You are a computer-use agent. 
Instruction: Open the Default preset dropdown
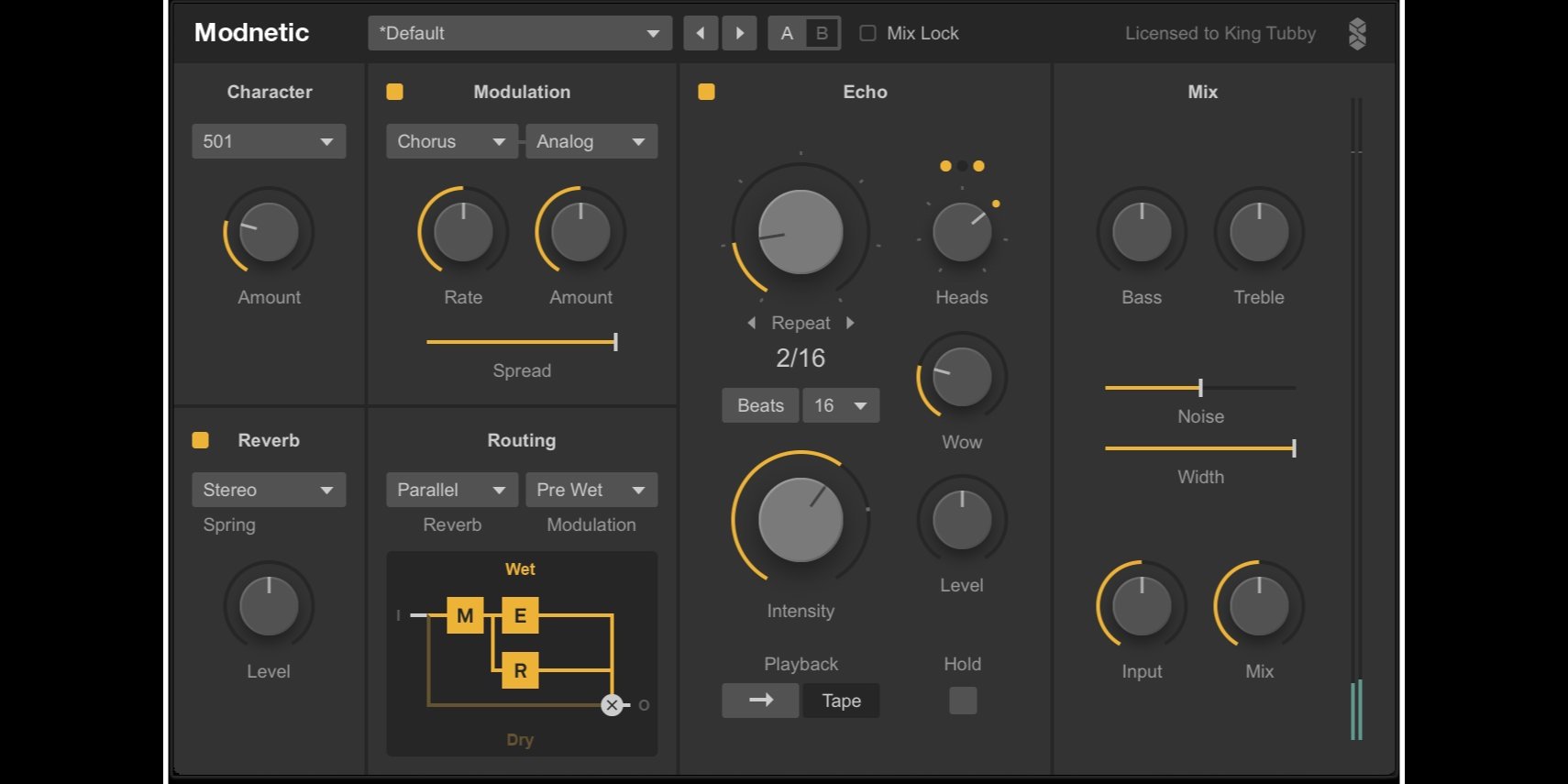tap(519, 33)
